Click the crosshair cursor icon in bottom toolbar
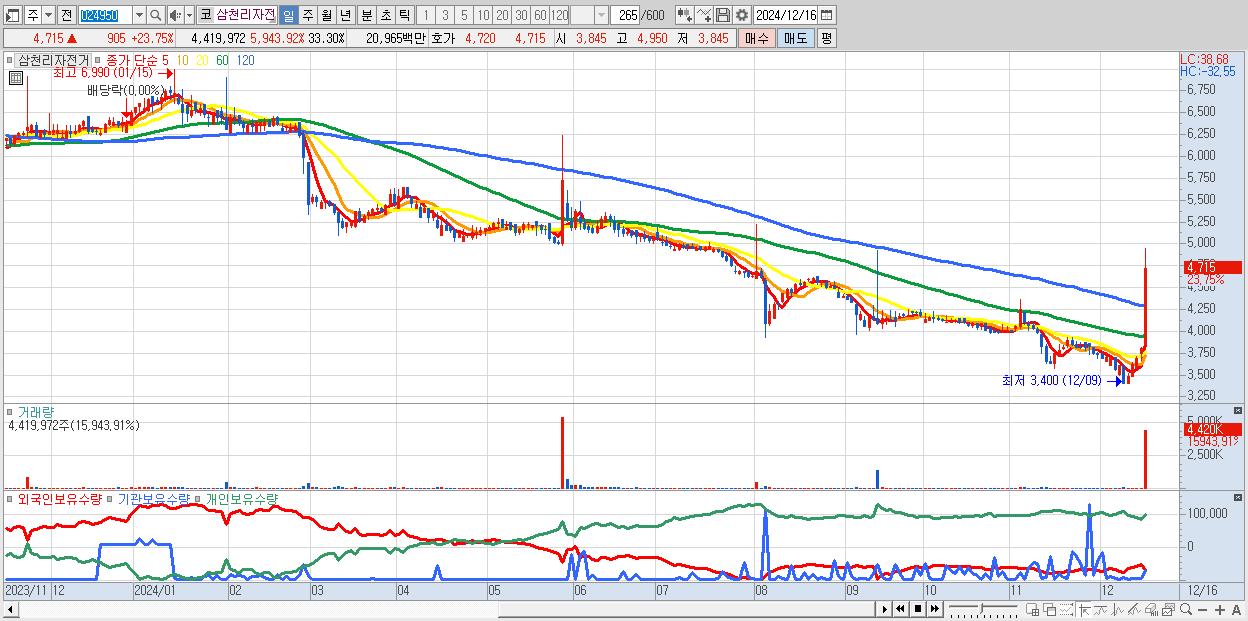 tap(1084, 609)
